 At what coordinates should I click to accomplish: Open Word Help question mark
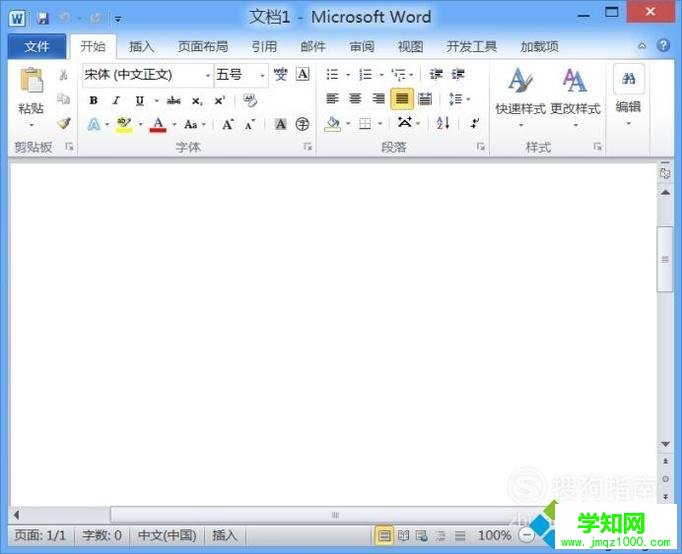point(663,45)
